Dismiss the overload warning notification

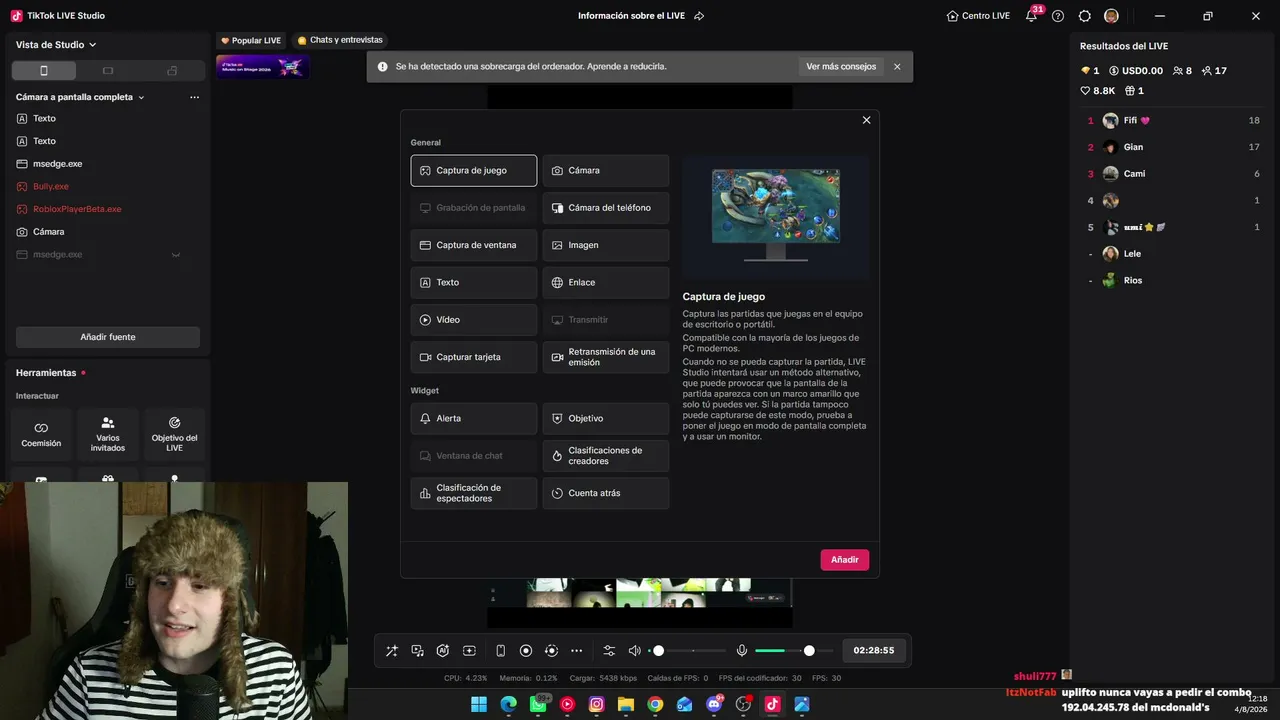(x=897, y=67)
